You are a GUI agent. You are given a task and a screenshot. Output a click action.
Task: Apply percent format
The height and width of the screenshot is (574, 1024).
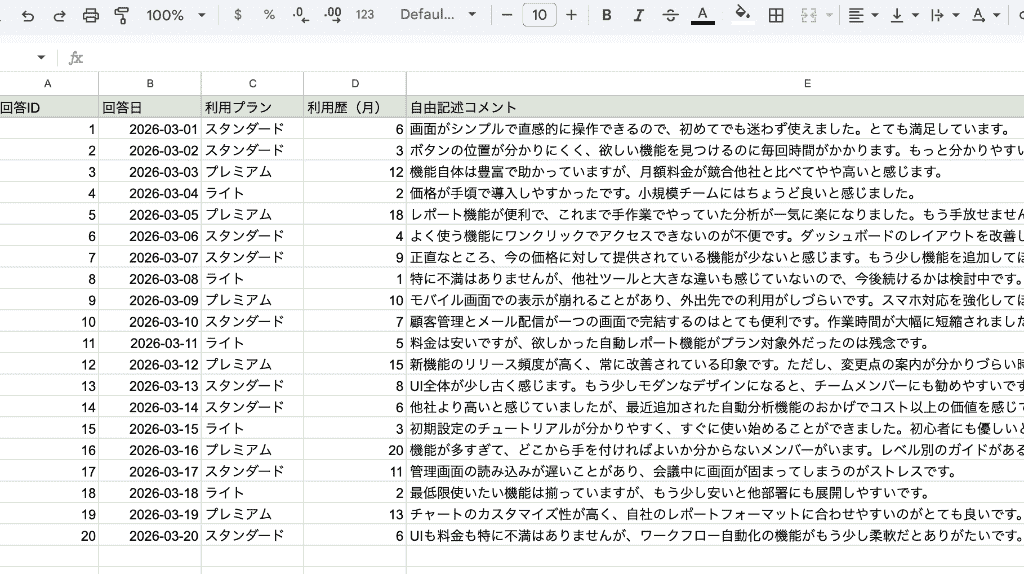tap(269, 15)
